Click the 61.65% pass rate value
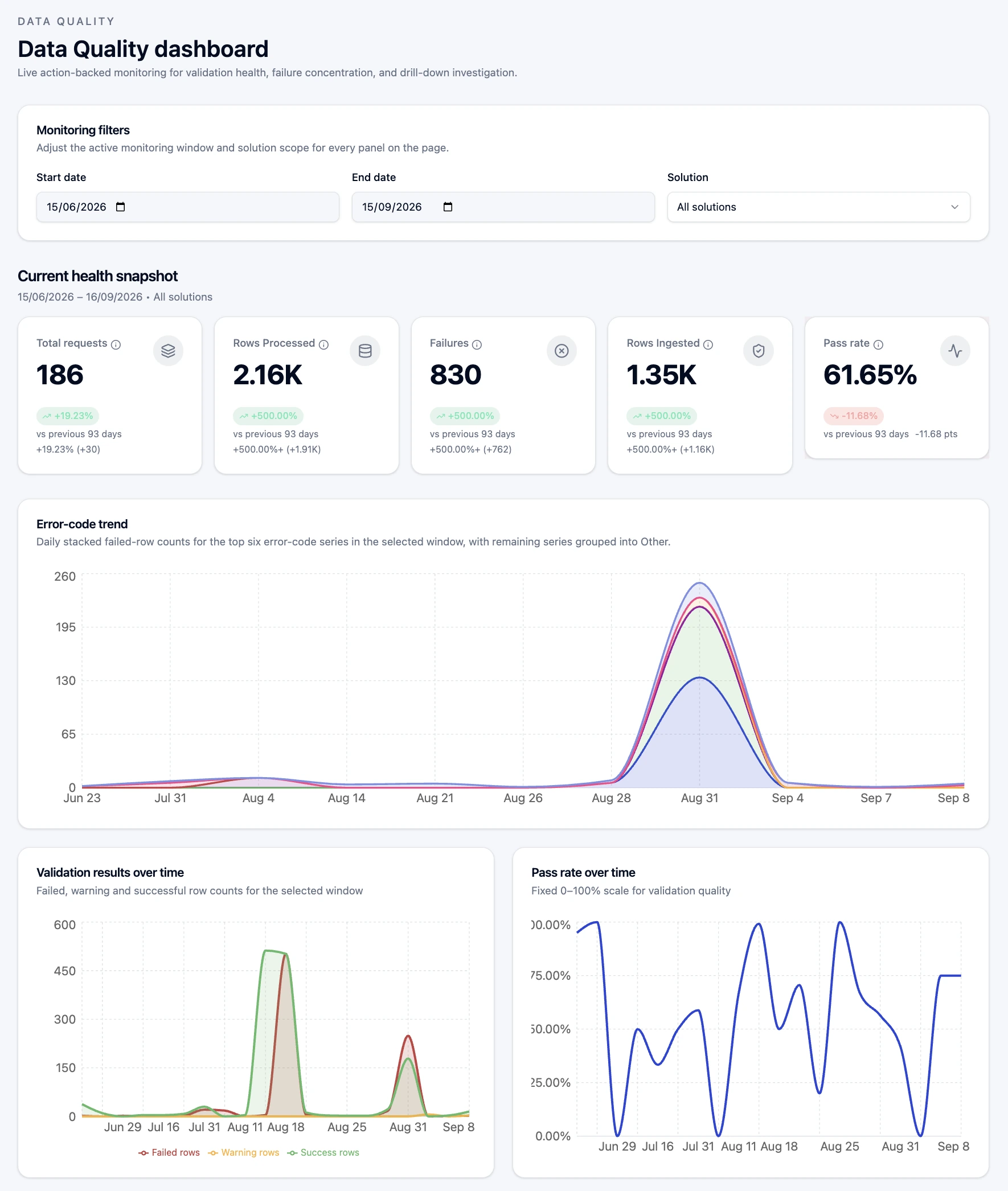Screen dimensions: 1008x1191 click(870, 375)
